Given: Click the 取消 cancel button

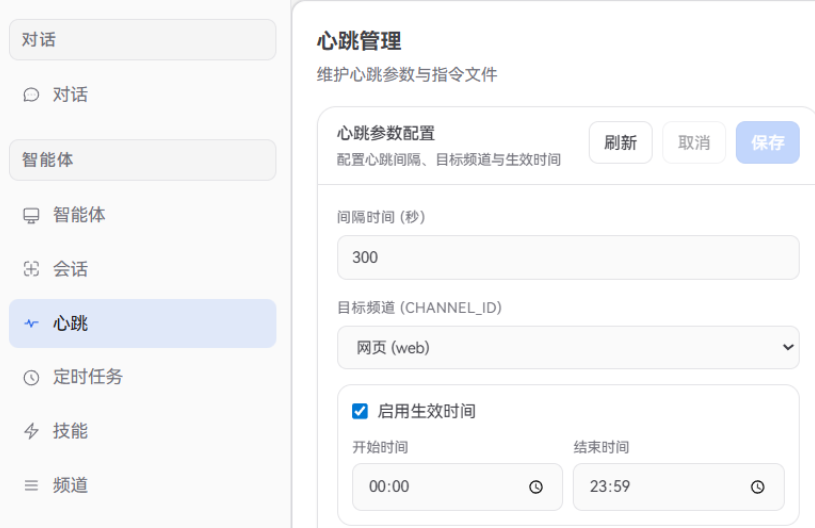Looking at the screenshot, I should click(694, 142).
